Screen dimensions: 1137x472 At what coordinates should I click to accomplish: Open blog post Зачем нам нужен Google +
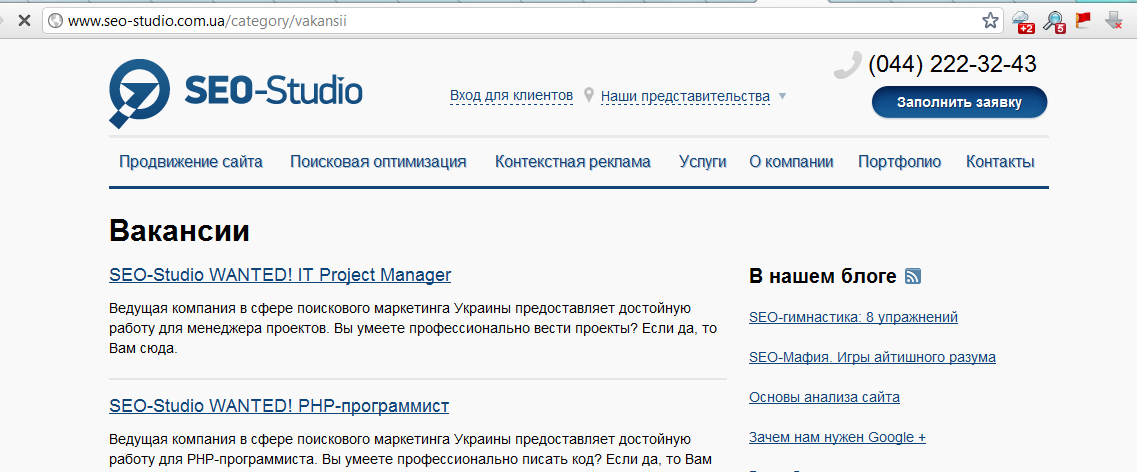click(x=837, y=437)
